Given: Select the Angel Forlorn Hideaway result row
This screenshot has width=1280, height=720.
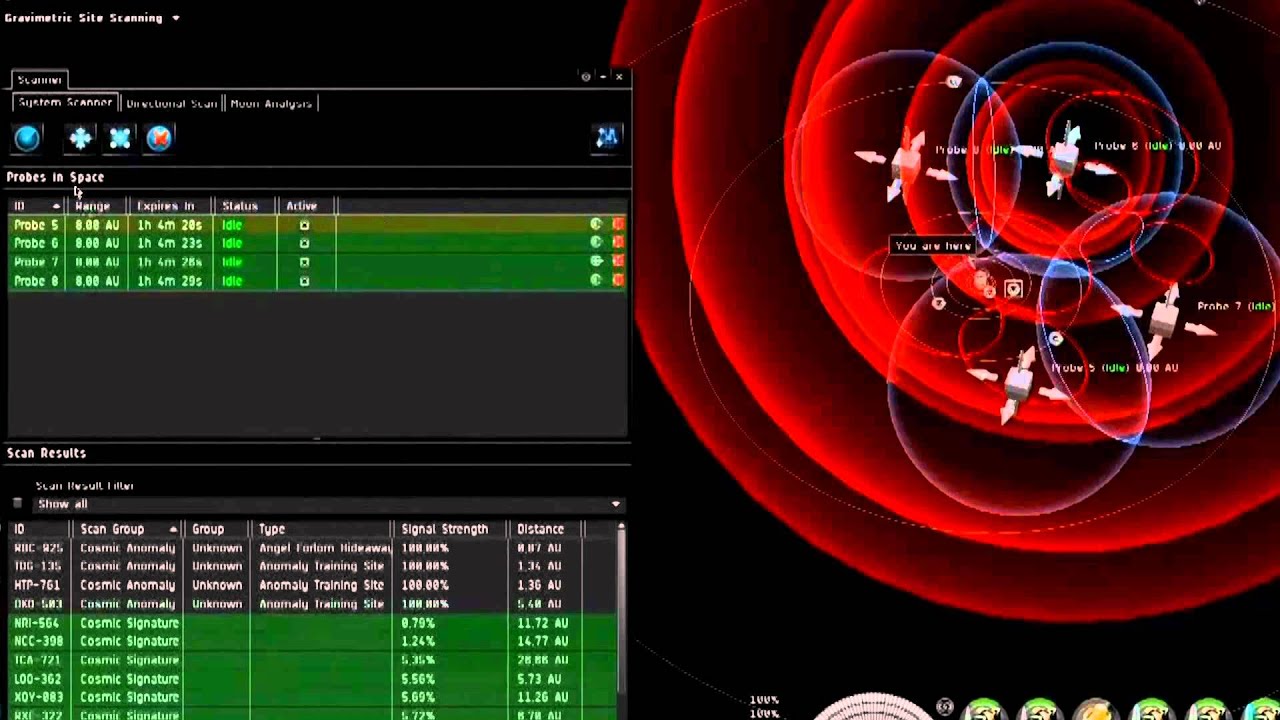Looking at the screenshot, I should (x=312, y=548).
